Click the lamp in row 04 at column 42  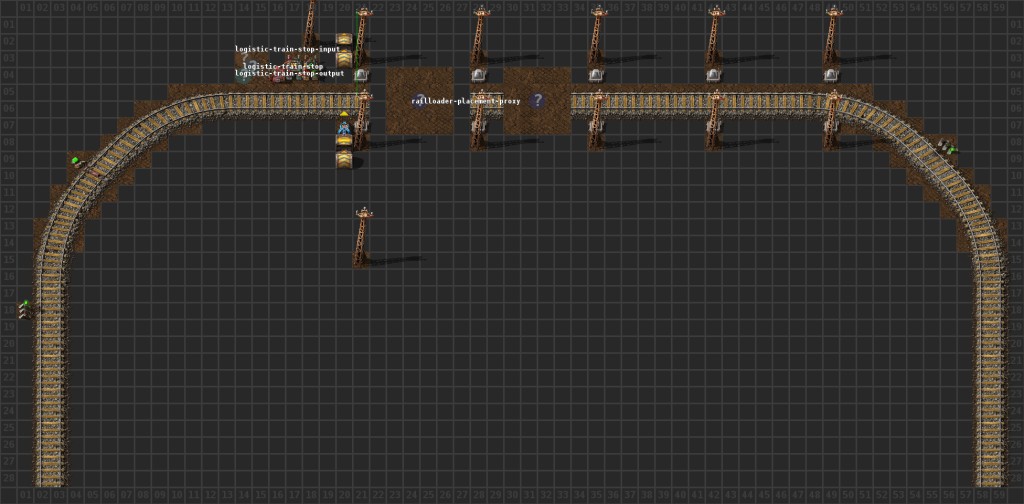[x=713, y=75]
